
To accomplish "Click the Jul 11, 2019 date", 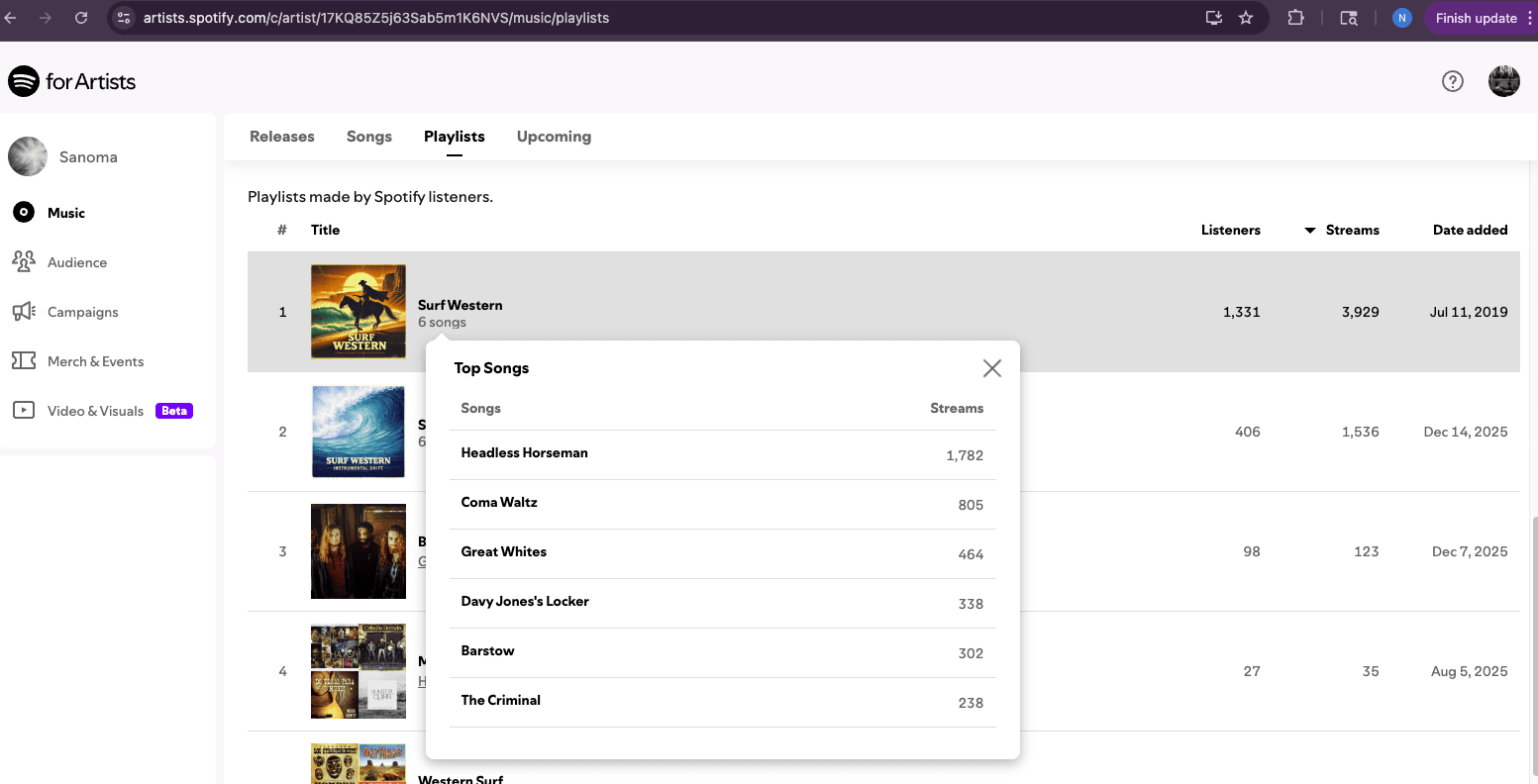I will (1469, 312).
